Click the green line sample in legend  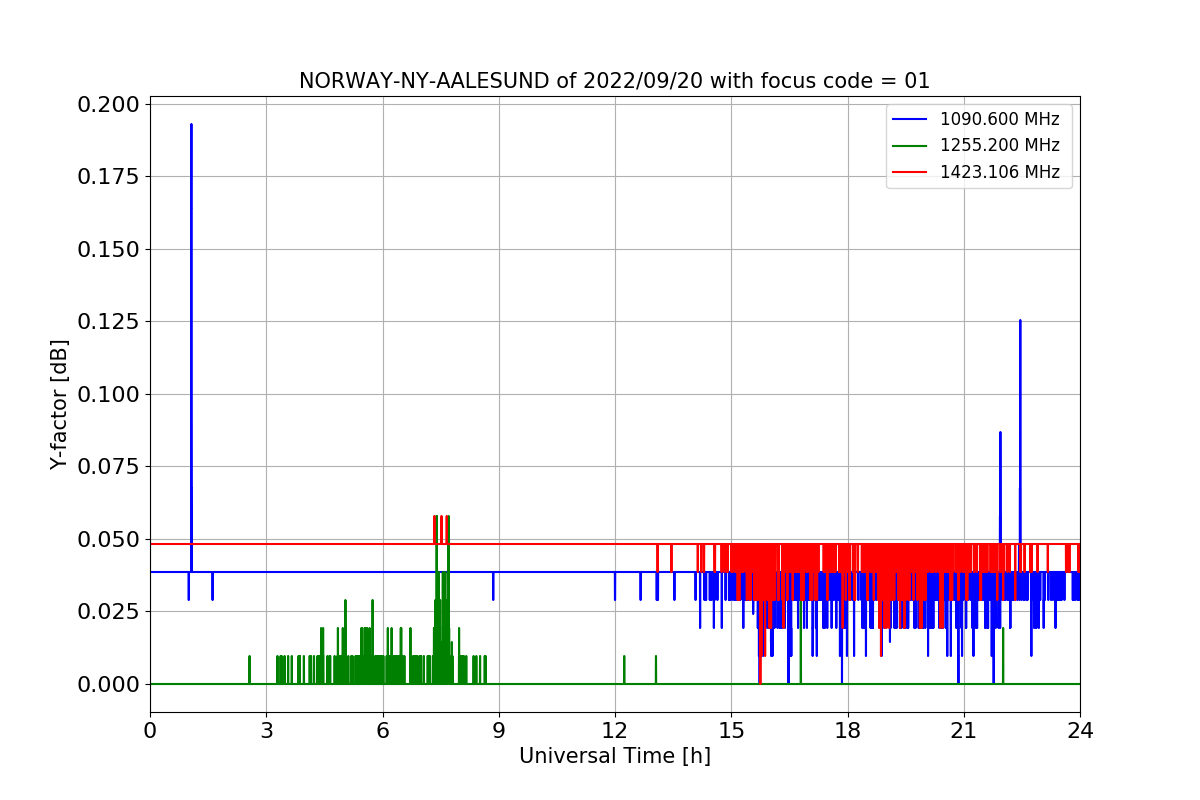[x=910, y=146]
